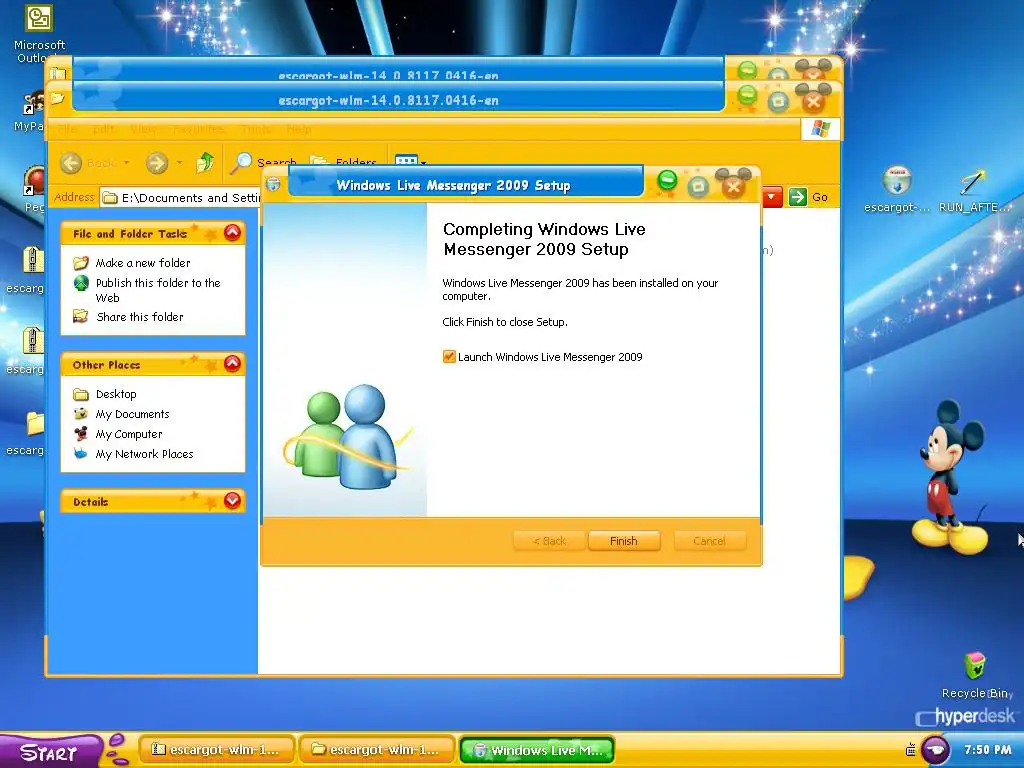Click the Mickey tray icon near clock

tap(935, 750)
